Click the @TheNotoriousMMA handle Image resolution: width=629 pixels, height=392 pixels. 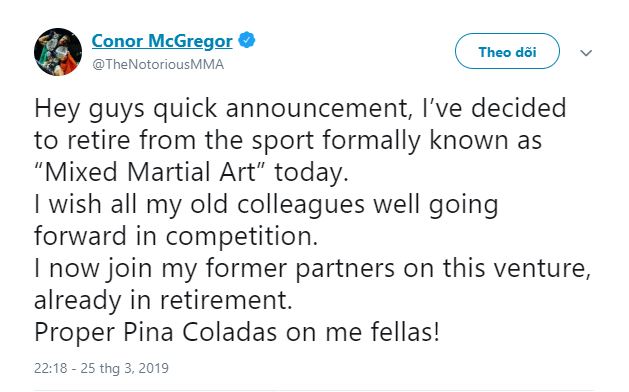pos(158,65)
